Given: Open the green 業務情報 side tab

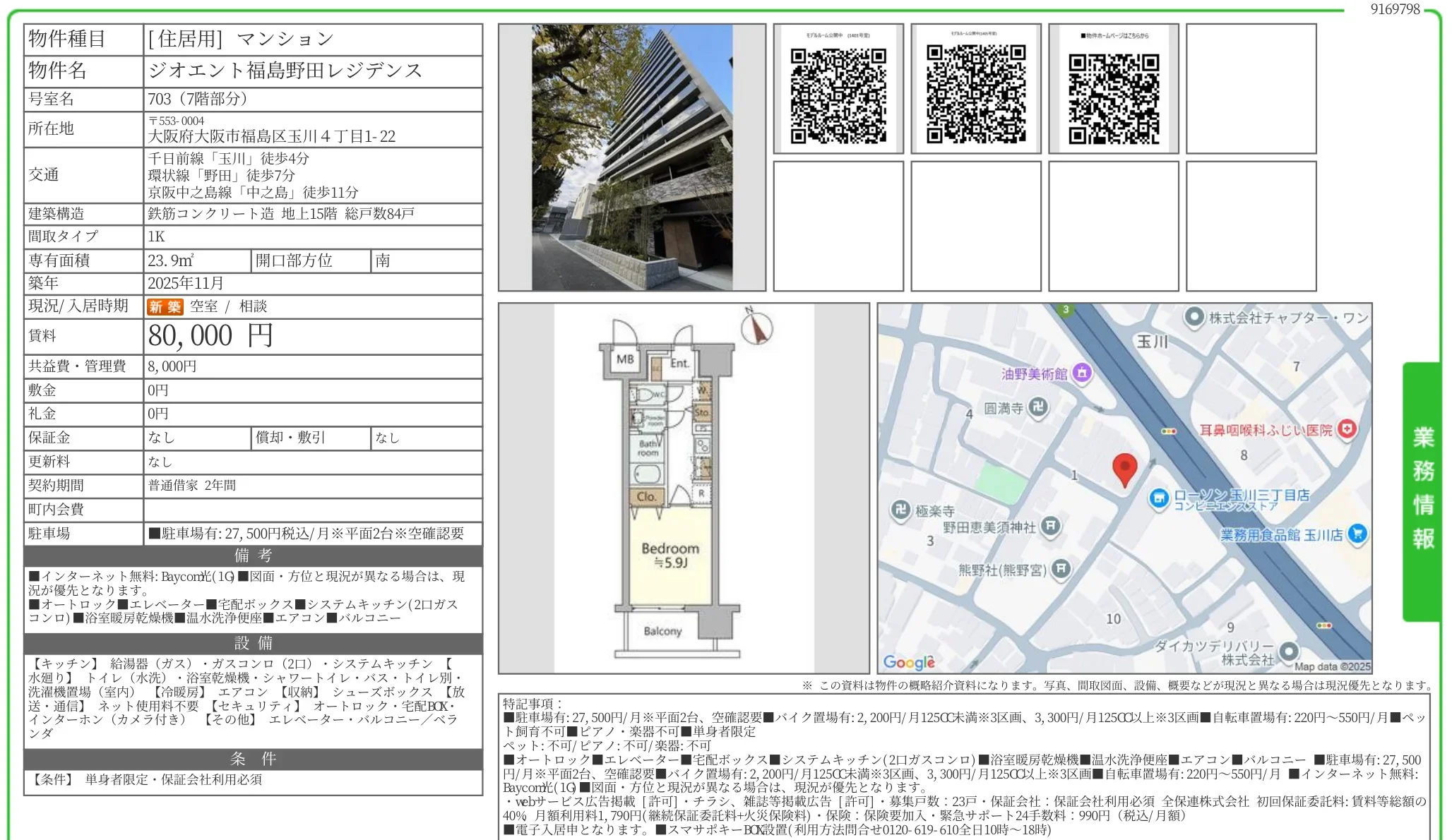Looking at the screenshot, I should point(1422,491).
